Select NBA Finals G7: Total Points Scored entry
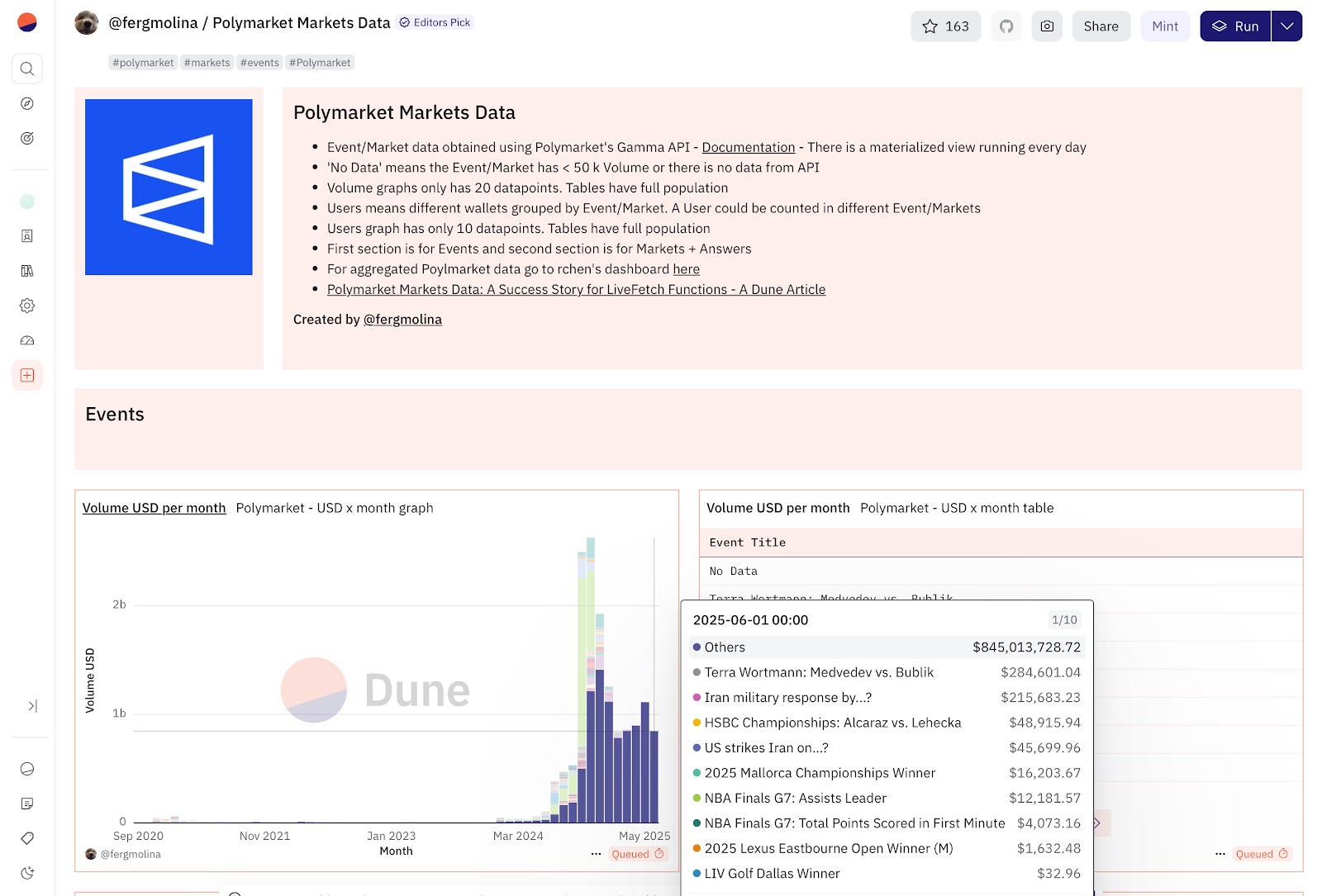 coord(886,823)
